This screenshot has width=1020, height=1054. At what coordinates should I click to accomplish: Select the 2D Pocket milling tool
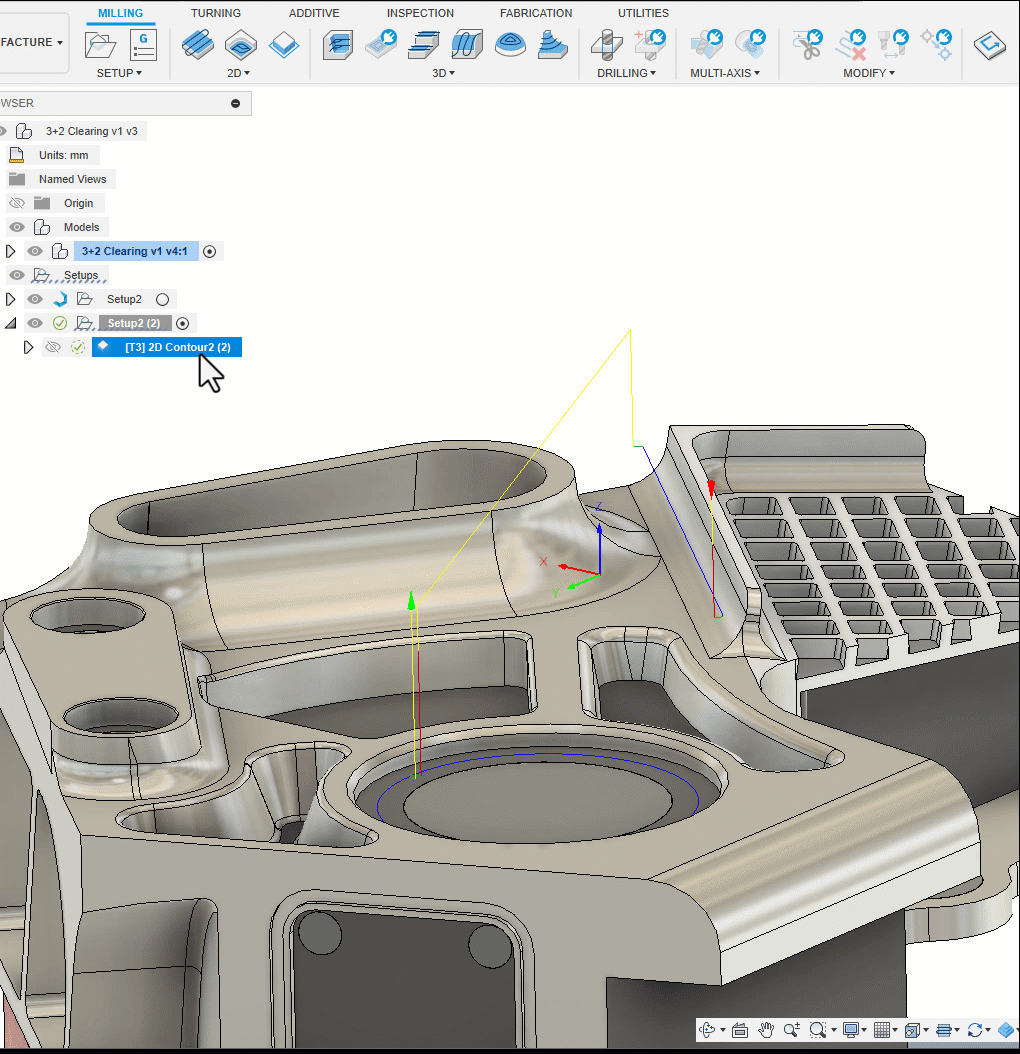(241, 44)
